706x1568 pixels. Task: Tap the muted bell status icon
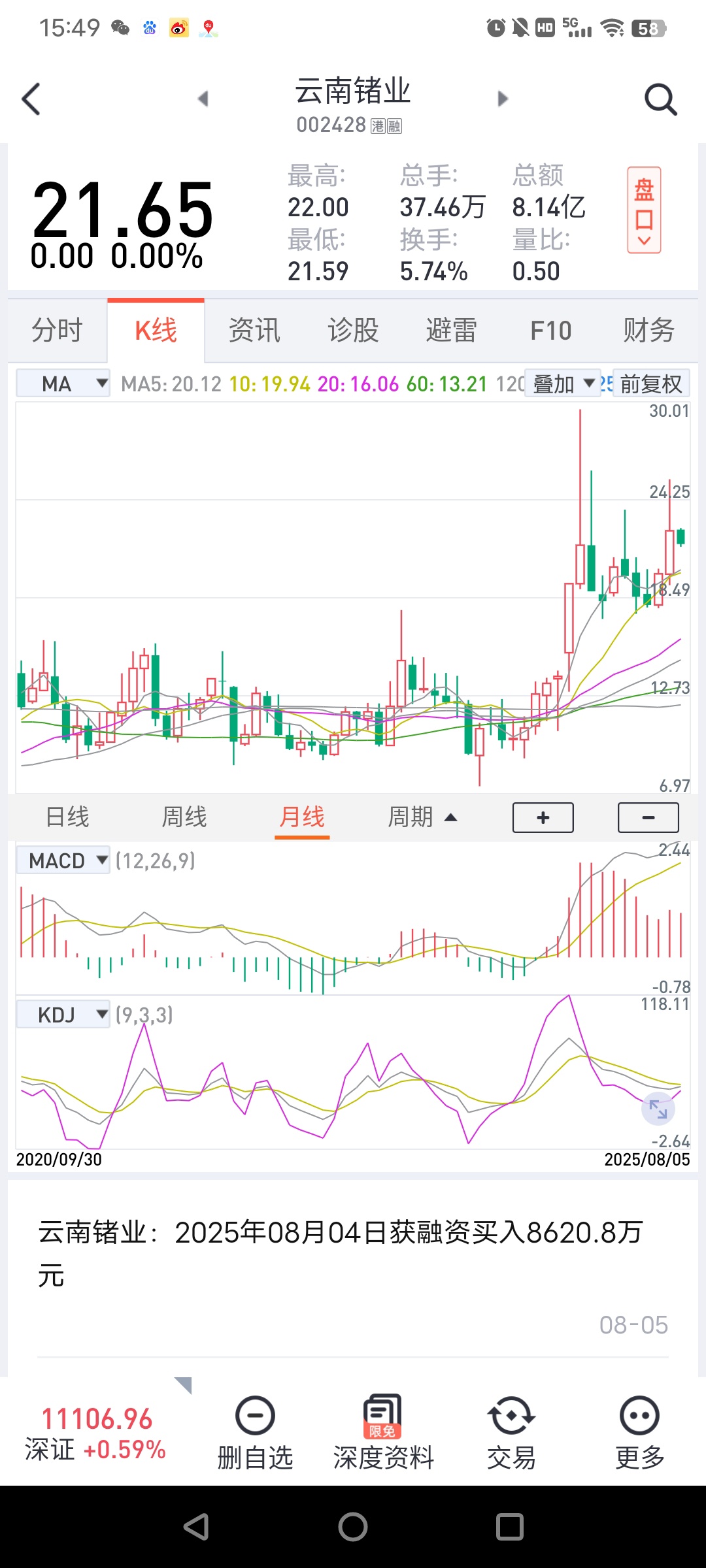click(520, 27)
